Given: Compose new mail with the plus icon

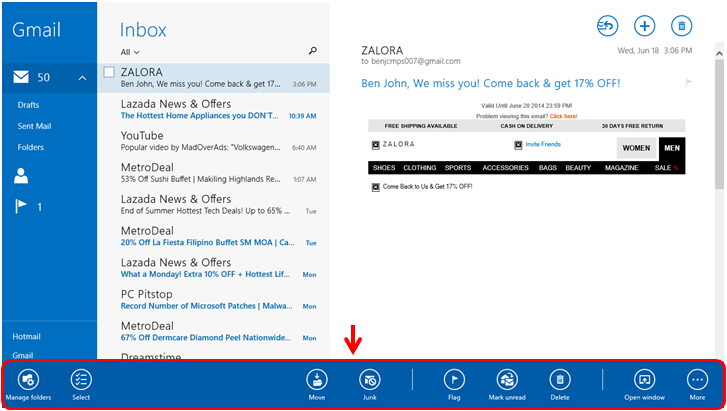Looking at the screenshot, I should pos(644,26).
